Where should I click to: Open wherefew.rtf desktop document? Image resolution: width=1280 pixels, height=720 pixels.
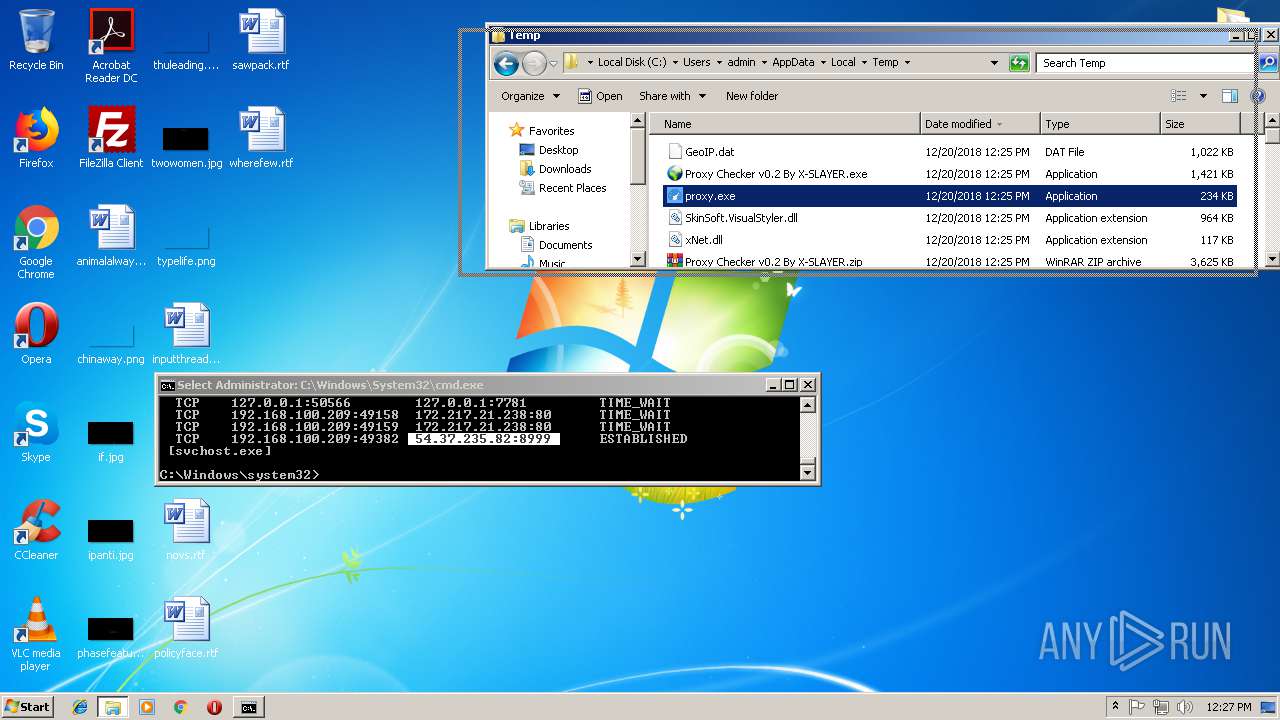click(x=261, y=138)
